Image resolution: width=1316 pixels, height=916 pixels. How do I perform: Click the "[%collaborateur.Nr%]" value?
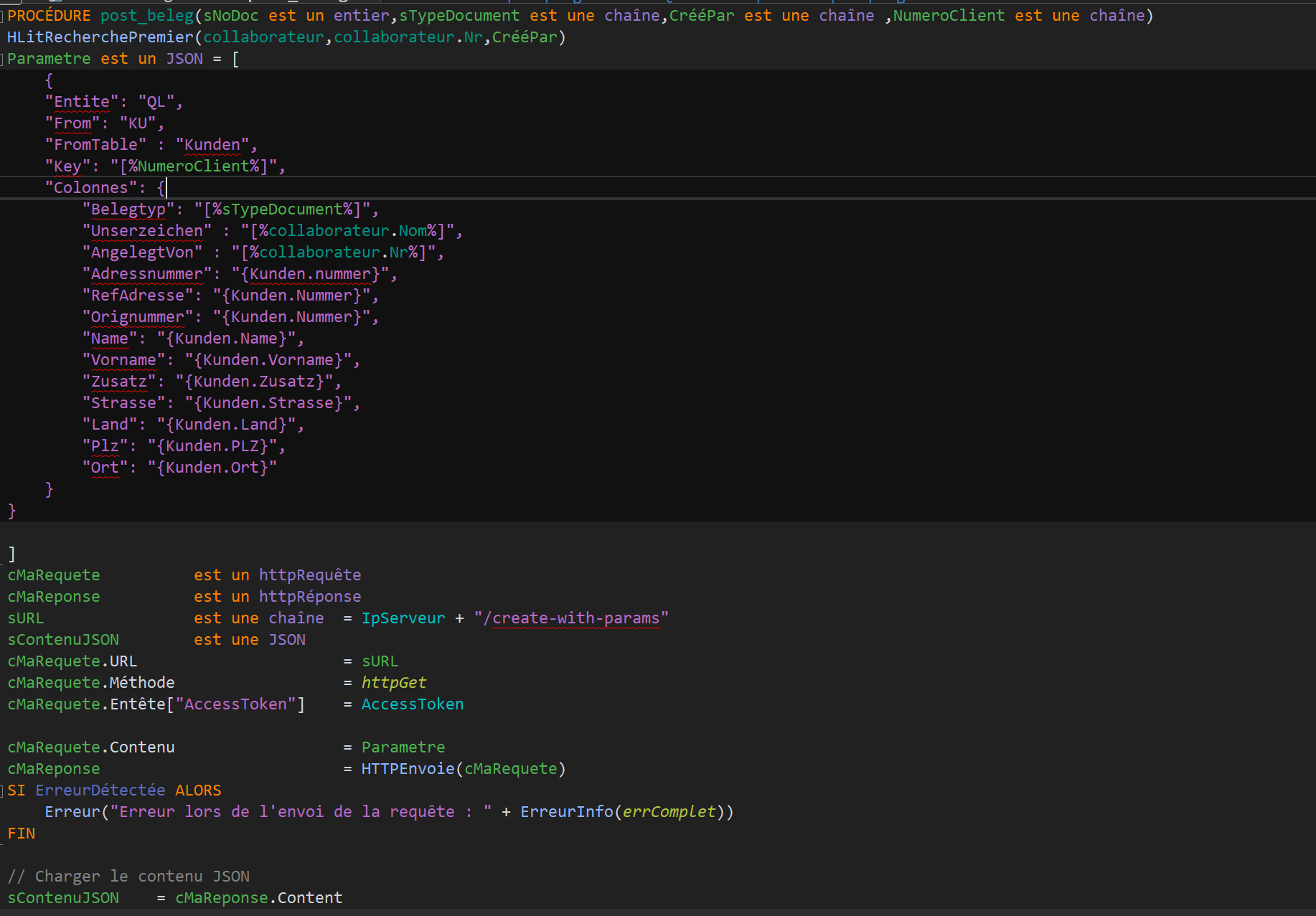click(x=334, y=252)
